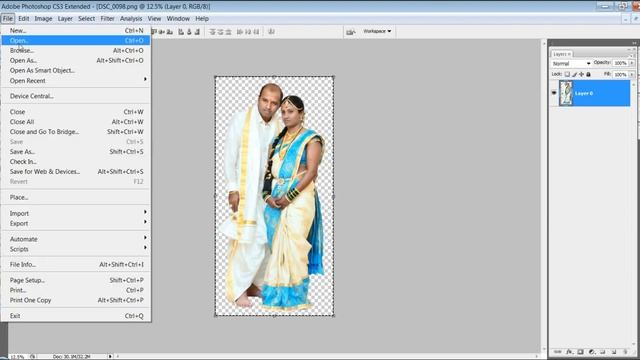Open the Opacity slider arrow
640x360 pixels.
tap(632, 63)
